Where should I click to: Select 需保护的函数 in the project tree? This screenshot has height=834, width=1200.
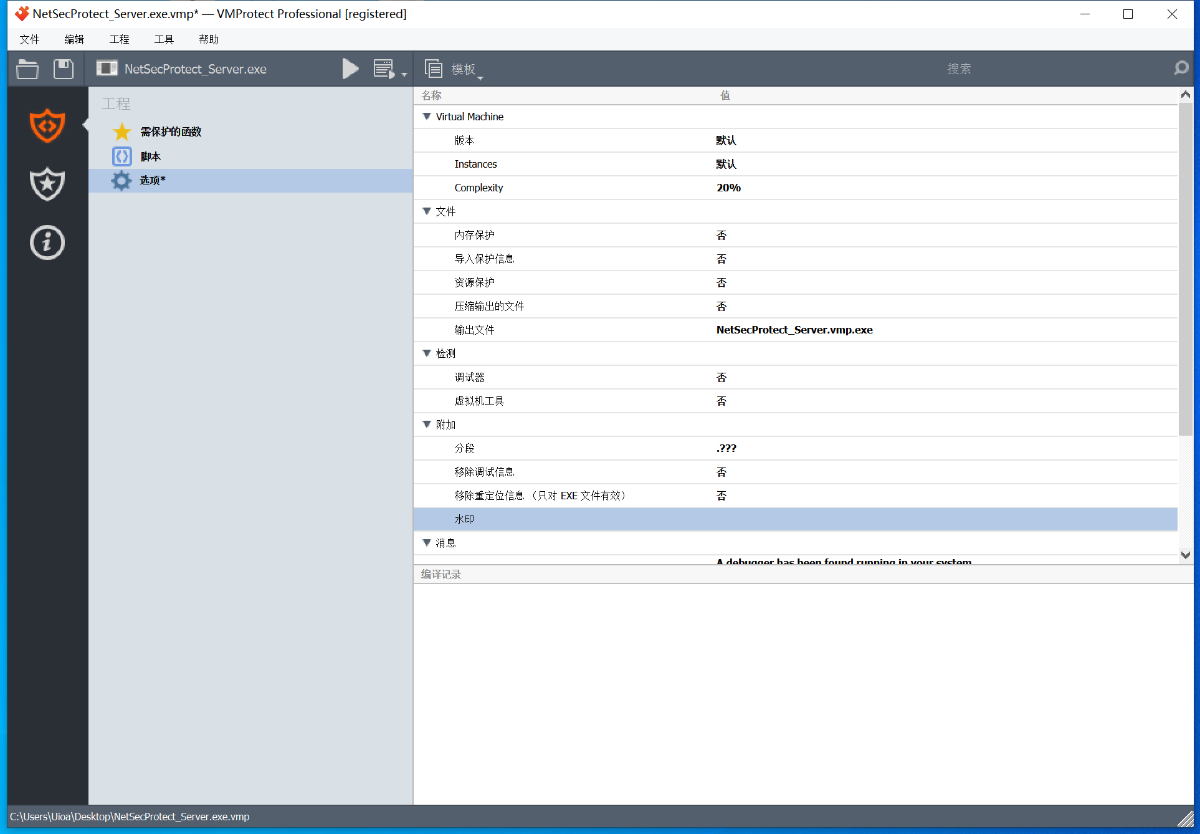(171, 132)
